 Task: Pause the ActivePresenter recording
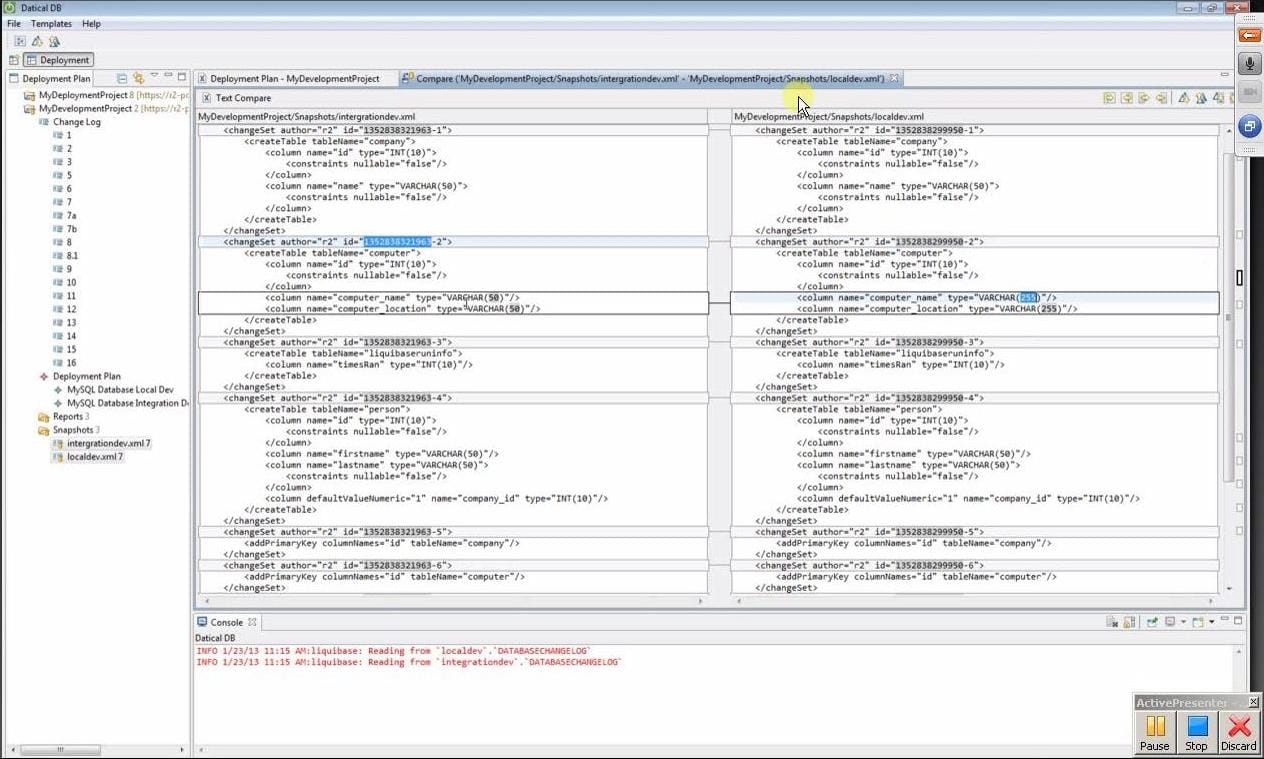pos(1156,732)
